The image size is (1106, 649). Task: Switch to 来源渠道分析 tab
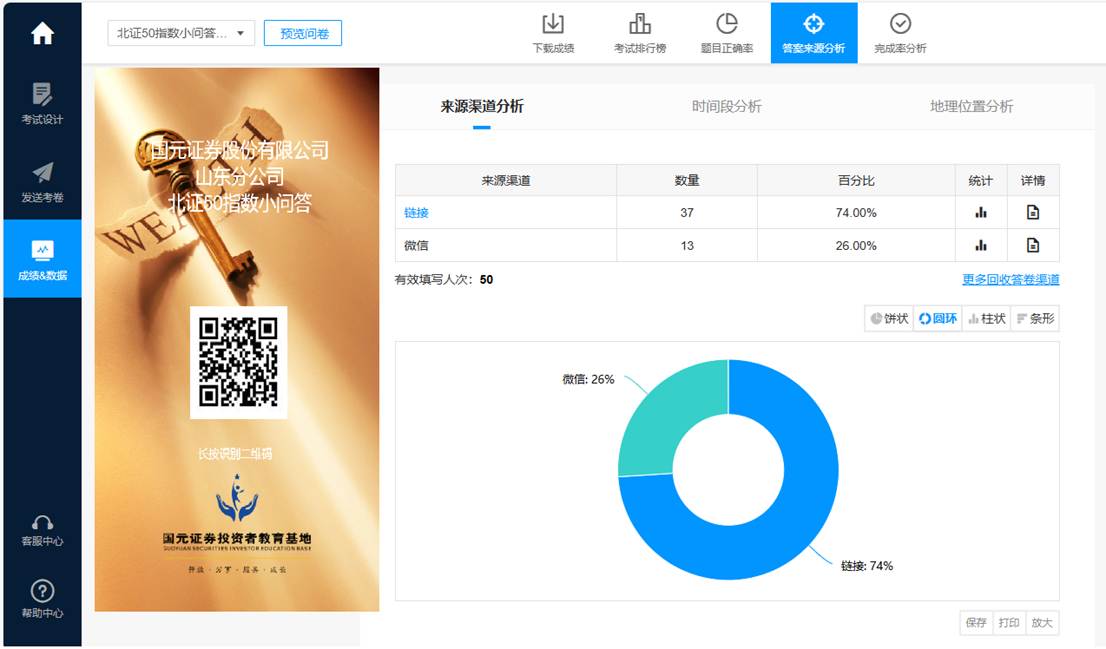[x=482, y=107]
